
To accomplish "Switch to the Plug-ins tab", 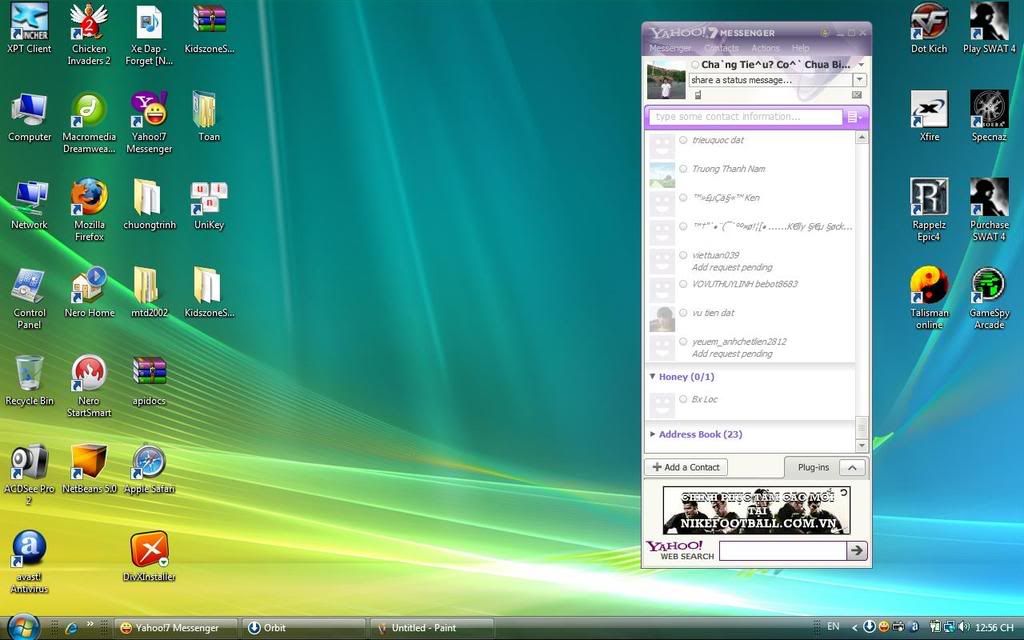I will pyautogui.click(x=813, y=468).
